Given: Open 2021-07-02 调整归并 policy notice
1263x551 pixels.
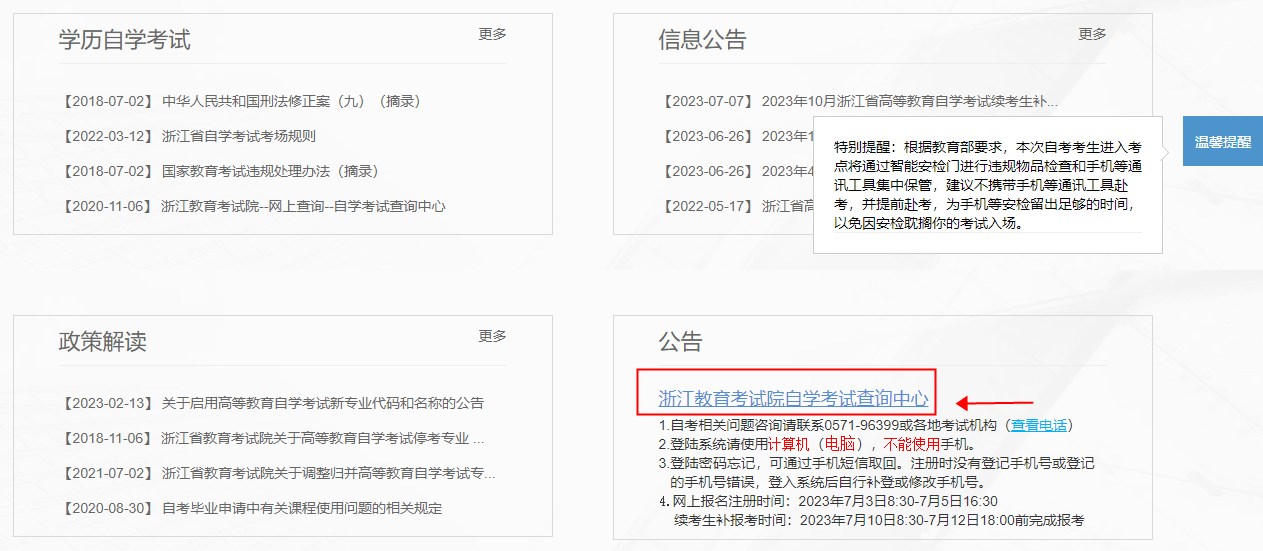Looking at the screenshot, I should pyautogui.click(x=328, y=473).
